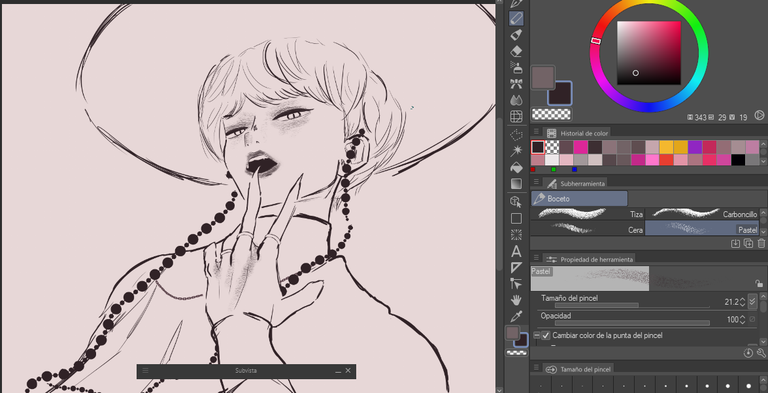Open brush size dynamics settings button

(x=753, y=301)
